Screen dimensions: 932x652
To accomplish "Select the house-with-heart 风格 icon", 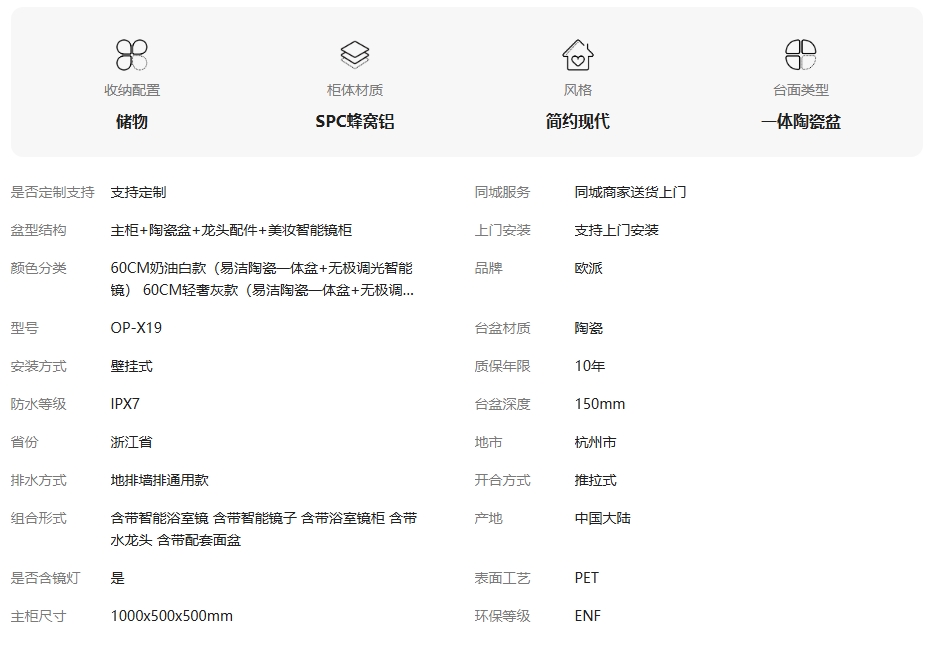I will 577,55.
